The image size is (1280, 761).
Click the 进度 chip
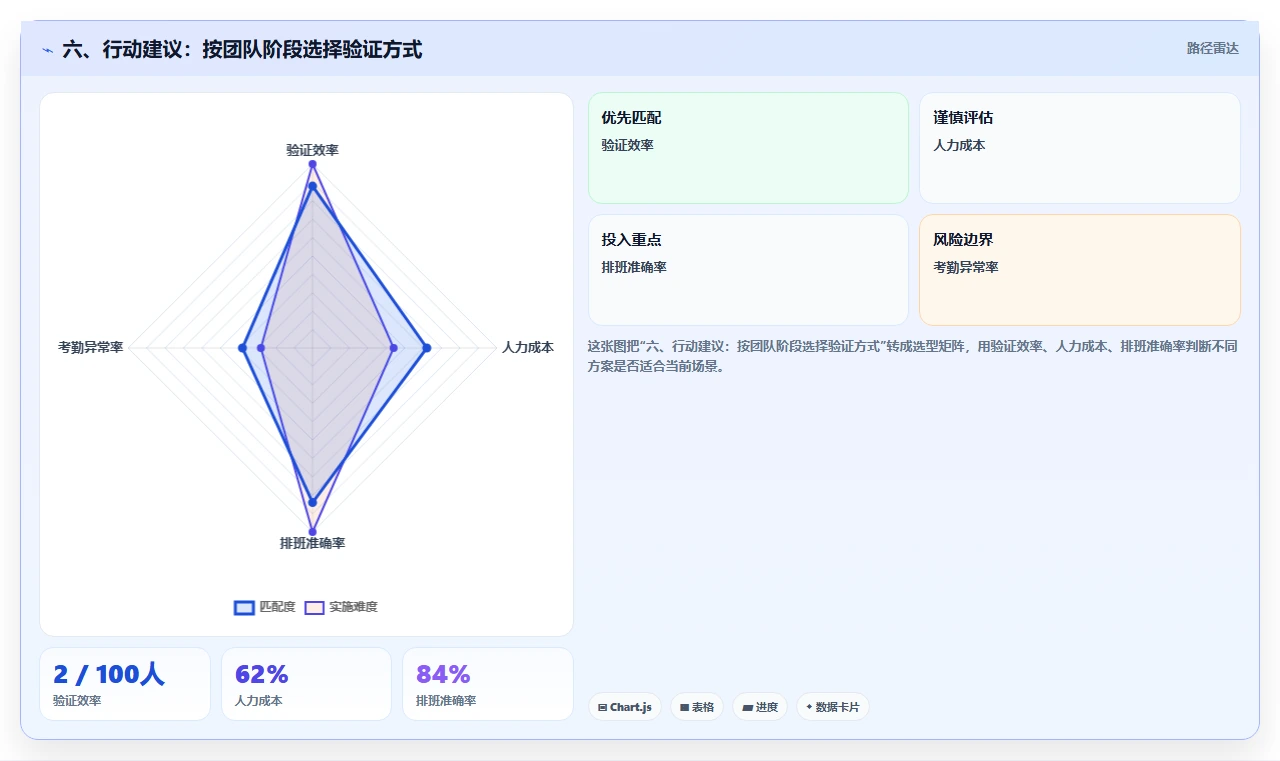760,707
